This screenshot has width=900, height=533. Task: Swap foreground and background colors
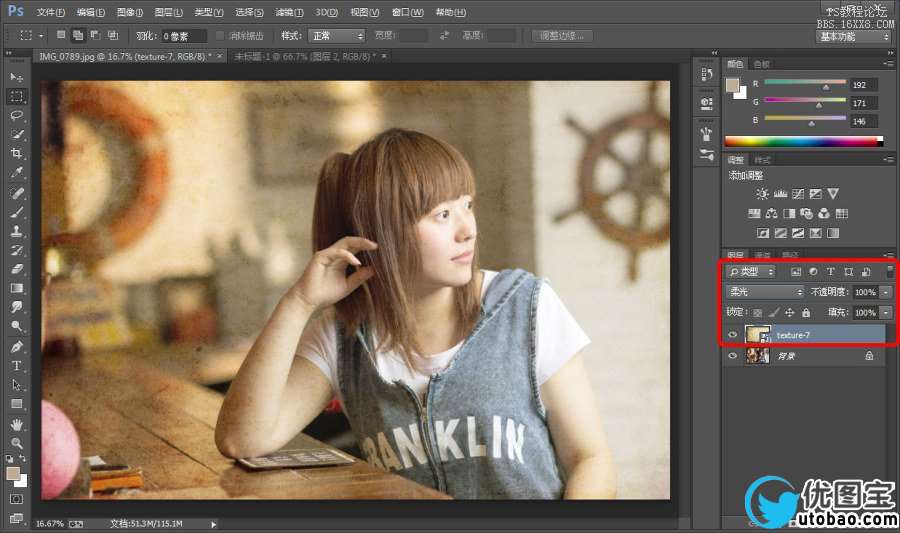[x=22, y=458]
